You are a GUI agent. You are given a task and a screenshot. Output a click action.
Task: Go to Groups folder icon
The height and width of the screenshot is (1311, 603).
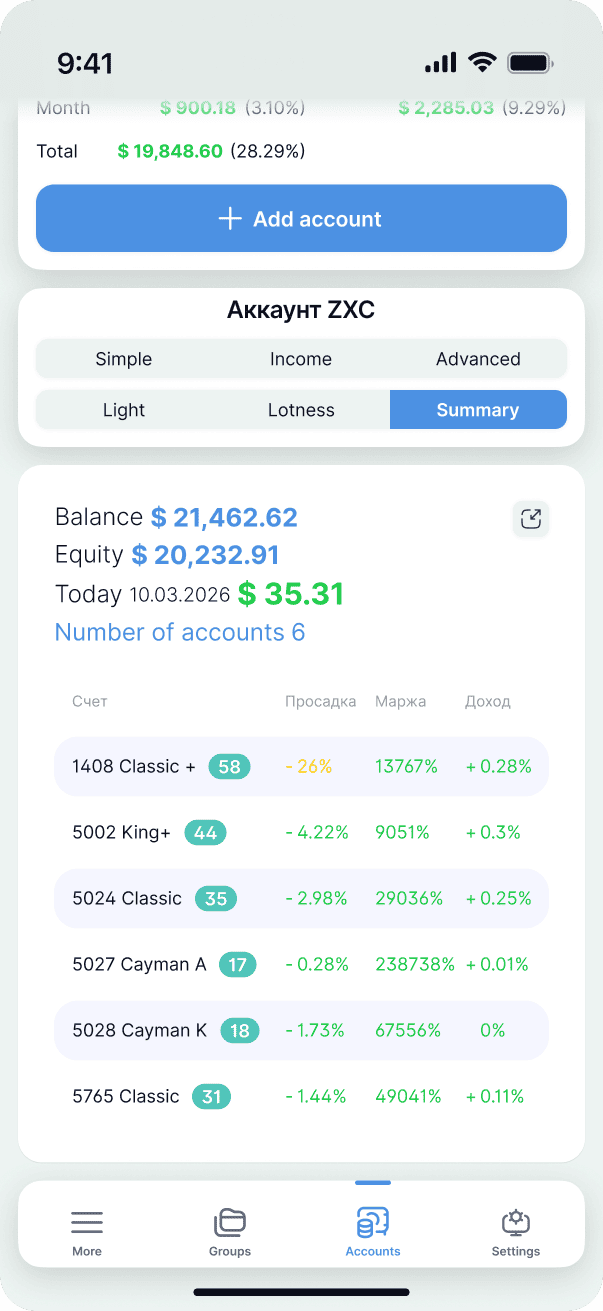click(230, 1222)
